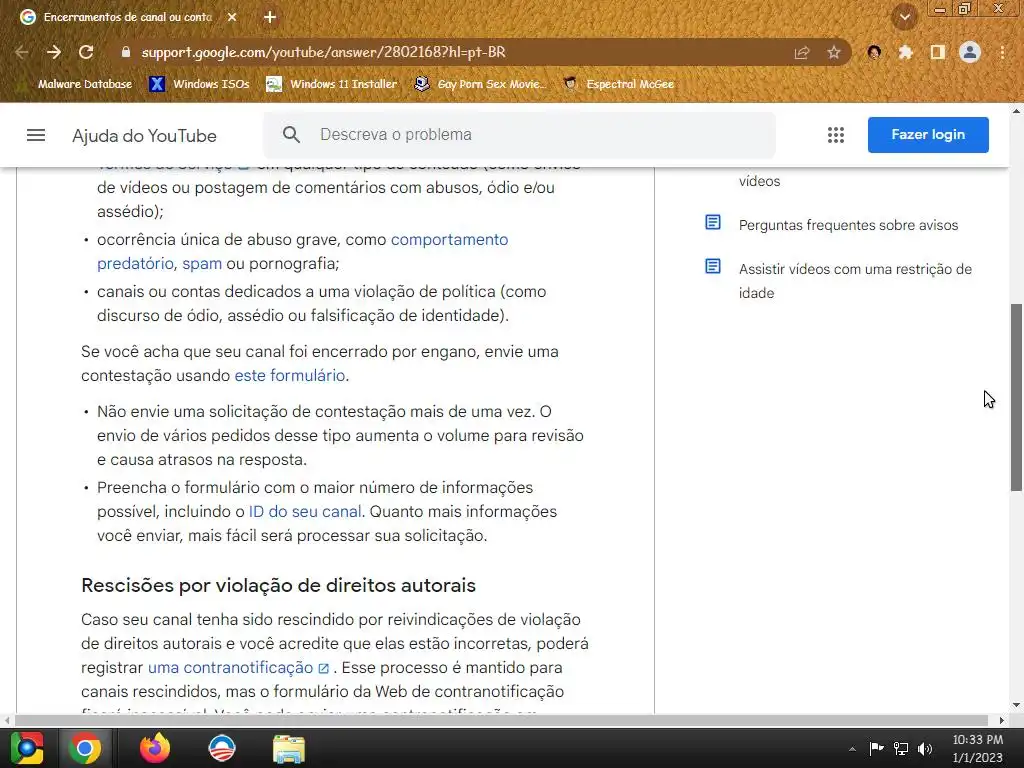
Task: Open the este formulário link
Action: (289, 376)
